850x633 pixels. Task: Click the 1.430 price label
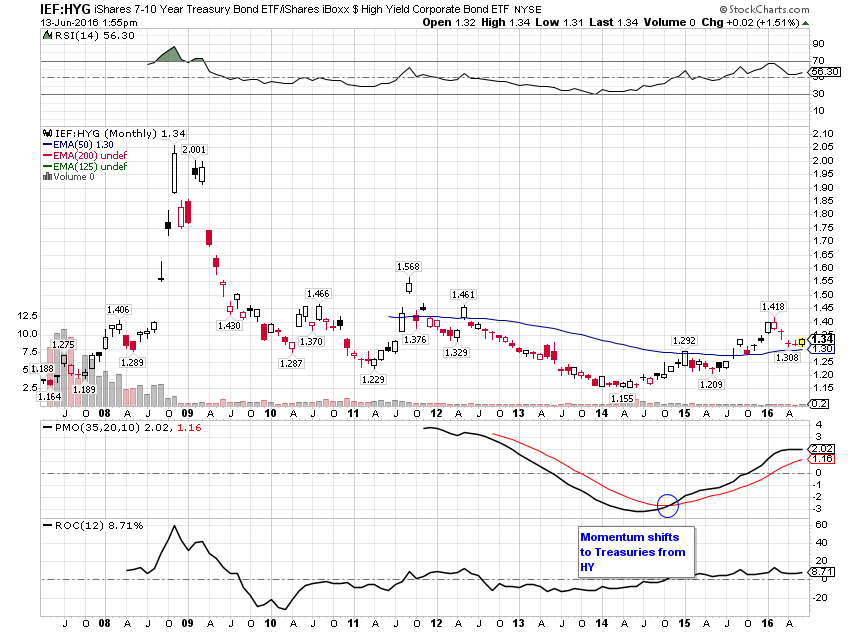point(229,326)
